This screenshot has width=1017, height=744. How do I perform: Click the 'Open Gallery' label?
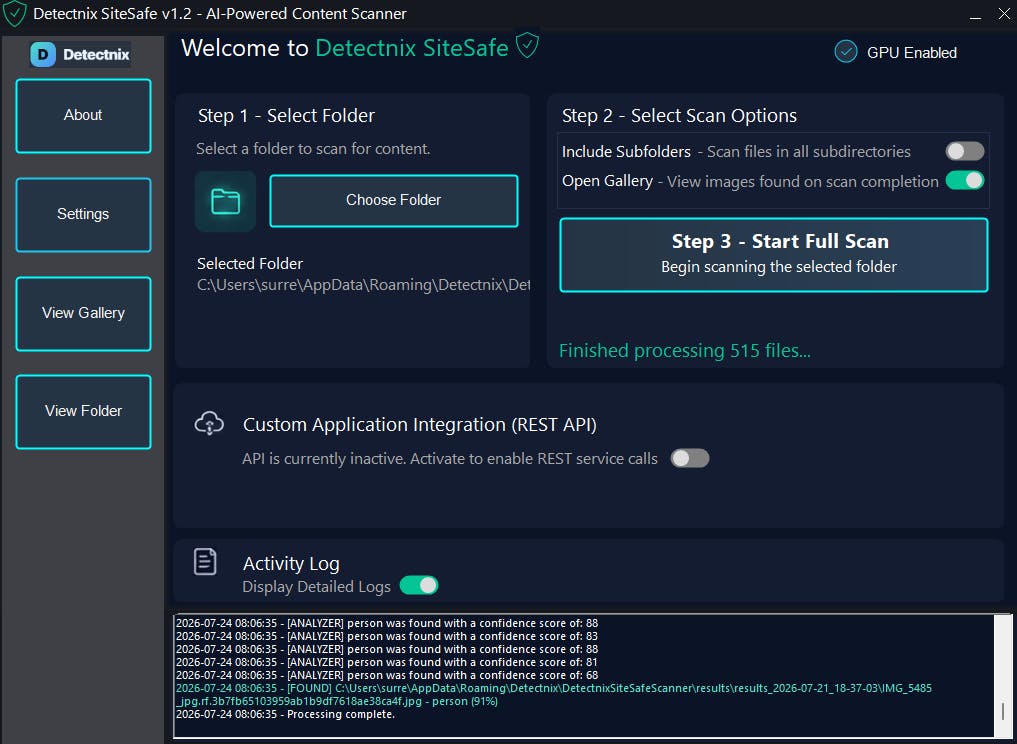[x=607, y=181]
